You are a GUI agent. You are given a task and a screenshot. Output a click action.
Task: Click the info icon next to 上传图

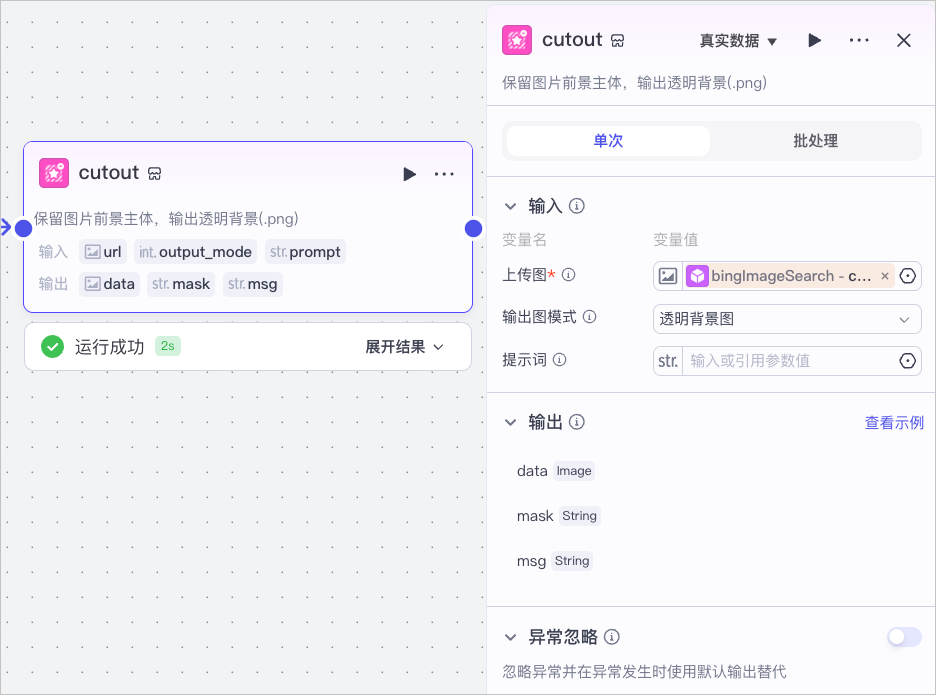pyautogui.click(x=568, y=275)
